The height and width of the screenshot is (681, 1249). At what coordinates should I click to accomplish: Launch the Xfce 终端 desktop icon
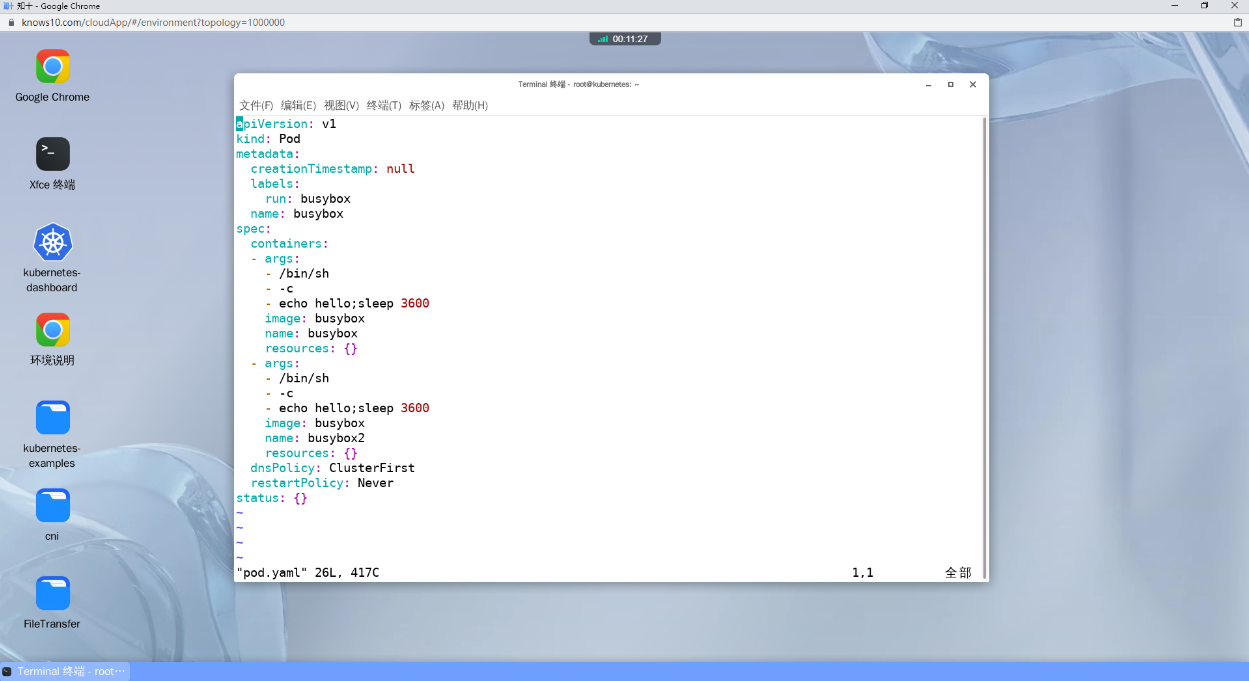pos(52,163)
